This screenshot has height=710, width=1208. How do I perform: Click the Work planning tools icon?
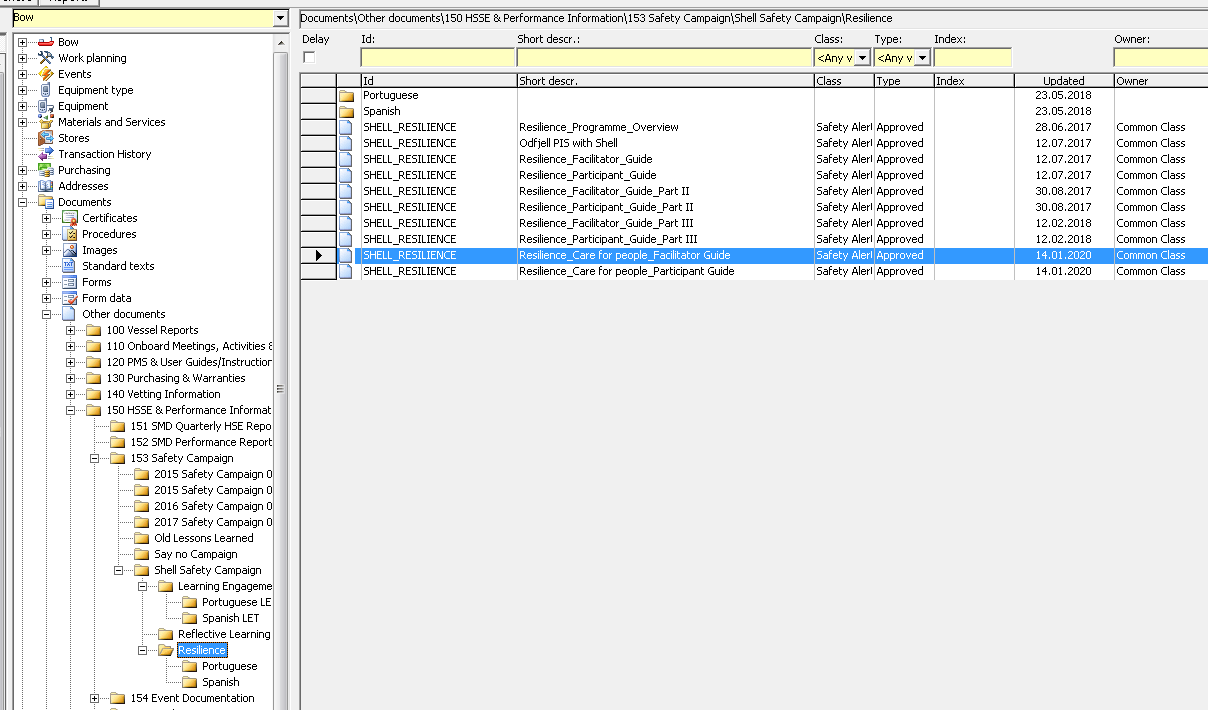[45, 58]
